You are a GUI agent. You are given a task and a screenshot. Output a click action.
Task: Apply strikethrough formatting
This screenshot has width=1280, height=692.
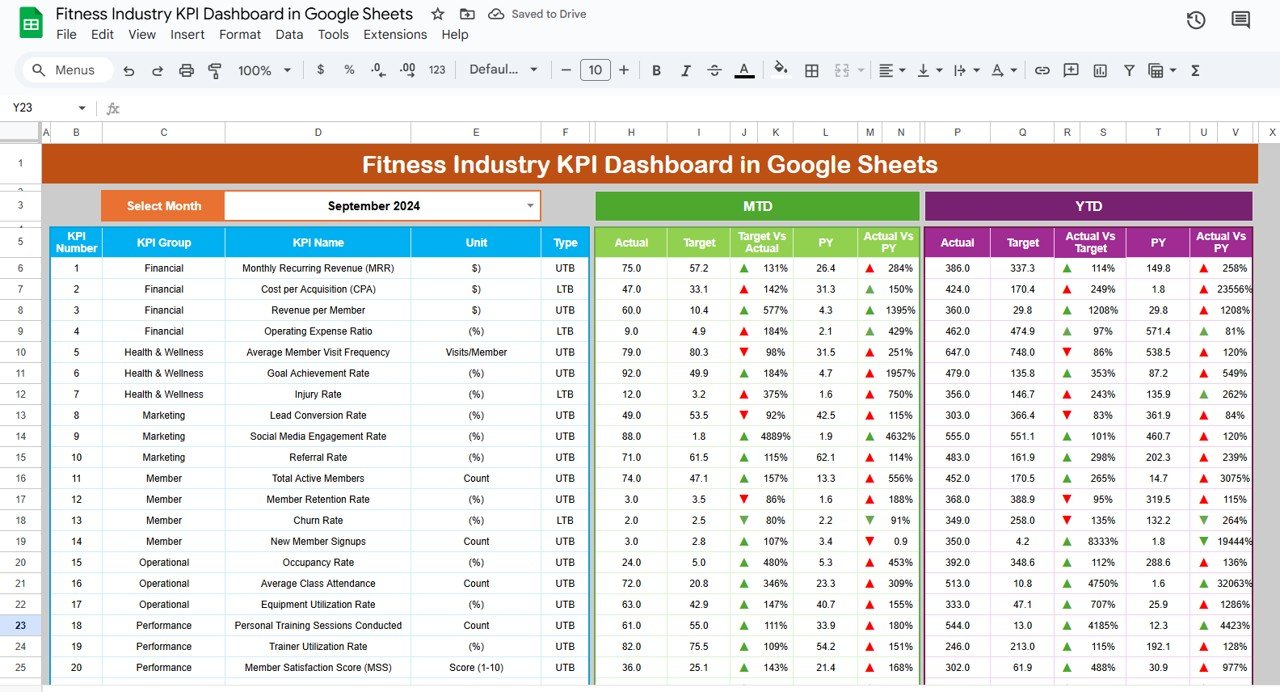(x=714, y=70)
